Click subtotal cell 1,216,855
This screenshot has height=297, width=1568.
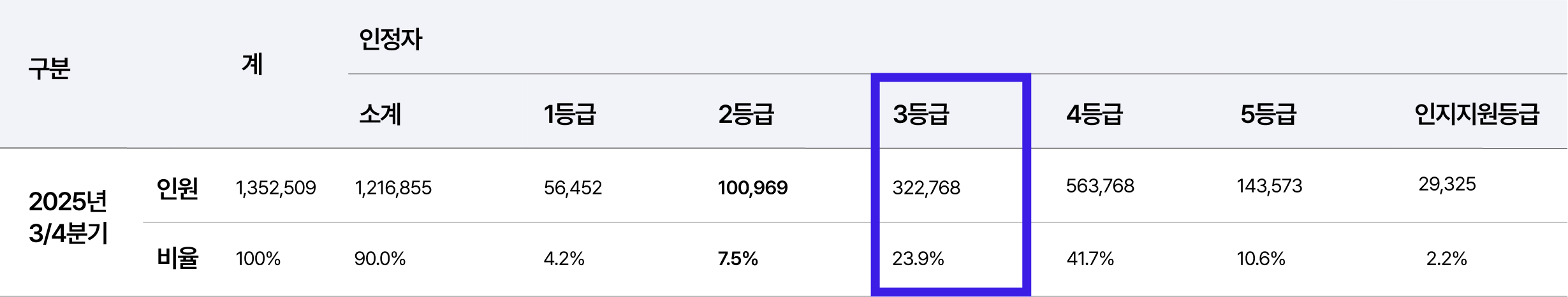click(393, 187)
